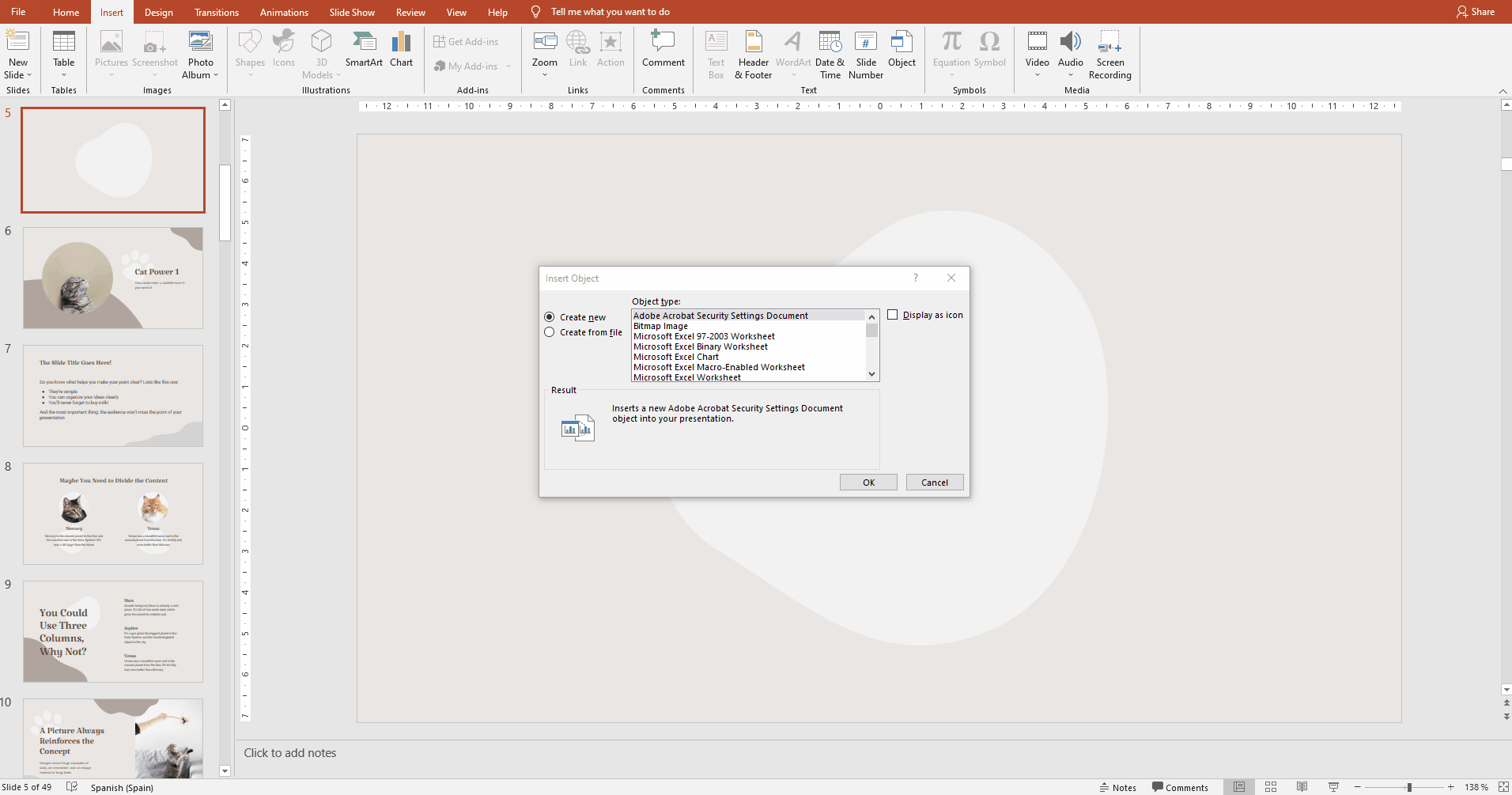The width and height of the screenshot is (1512, 795).
Task: Select the Create new radio button
Action: click(x=550, y=317)
